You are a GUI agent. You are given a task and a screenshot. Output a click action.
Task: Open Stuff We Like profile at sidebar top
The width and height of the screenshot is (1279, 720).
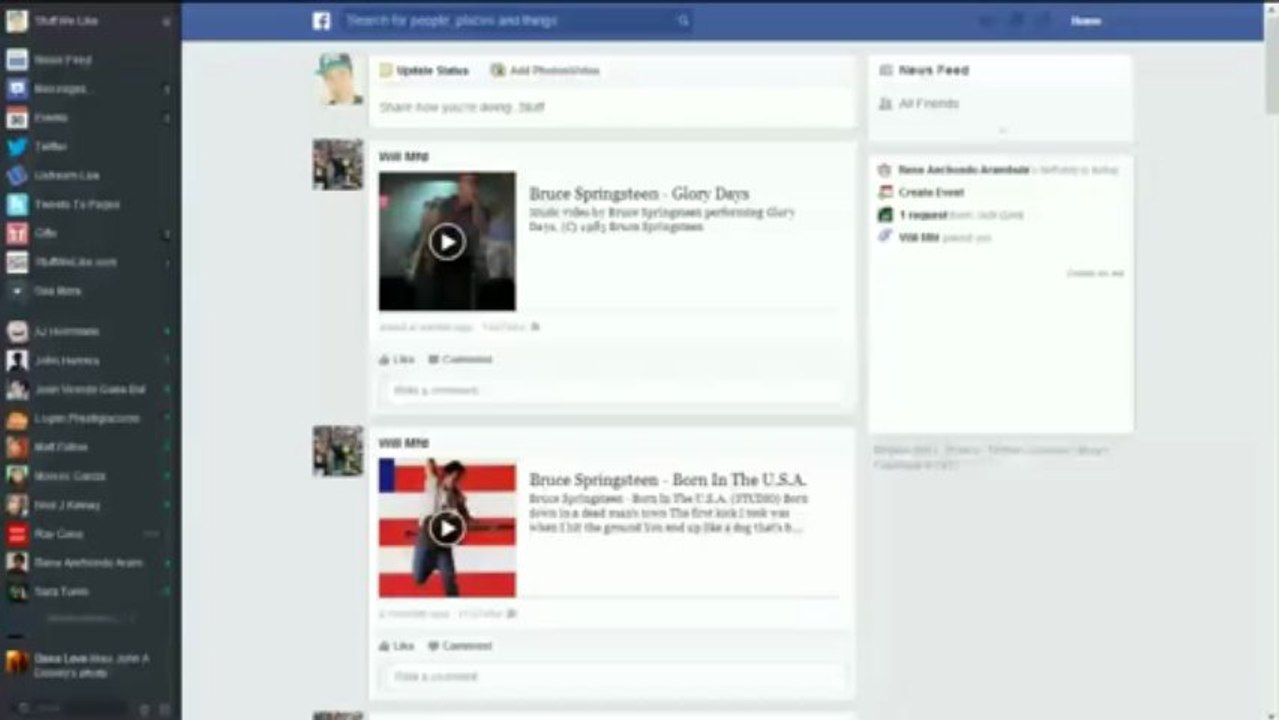tap(66, 21)
